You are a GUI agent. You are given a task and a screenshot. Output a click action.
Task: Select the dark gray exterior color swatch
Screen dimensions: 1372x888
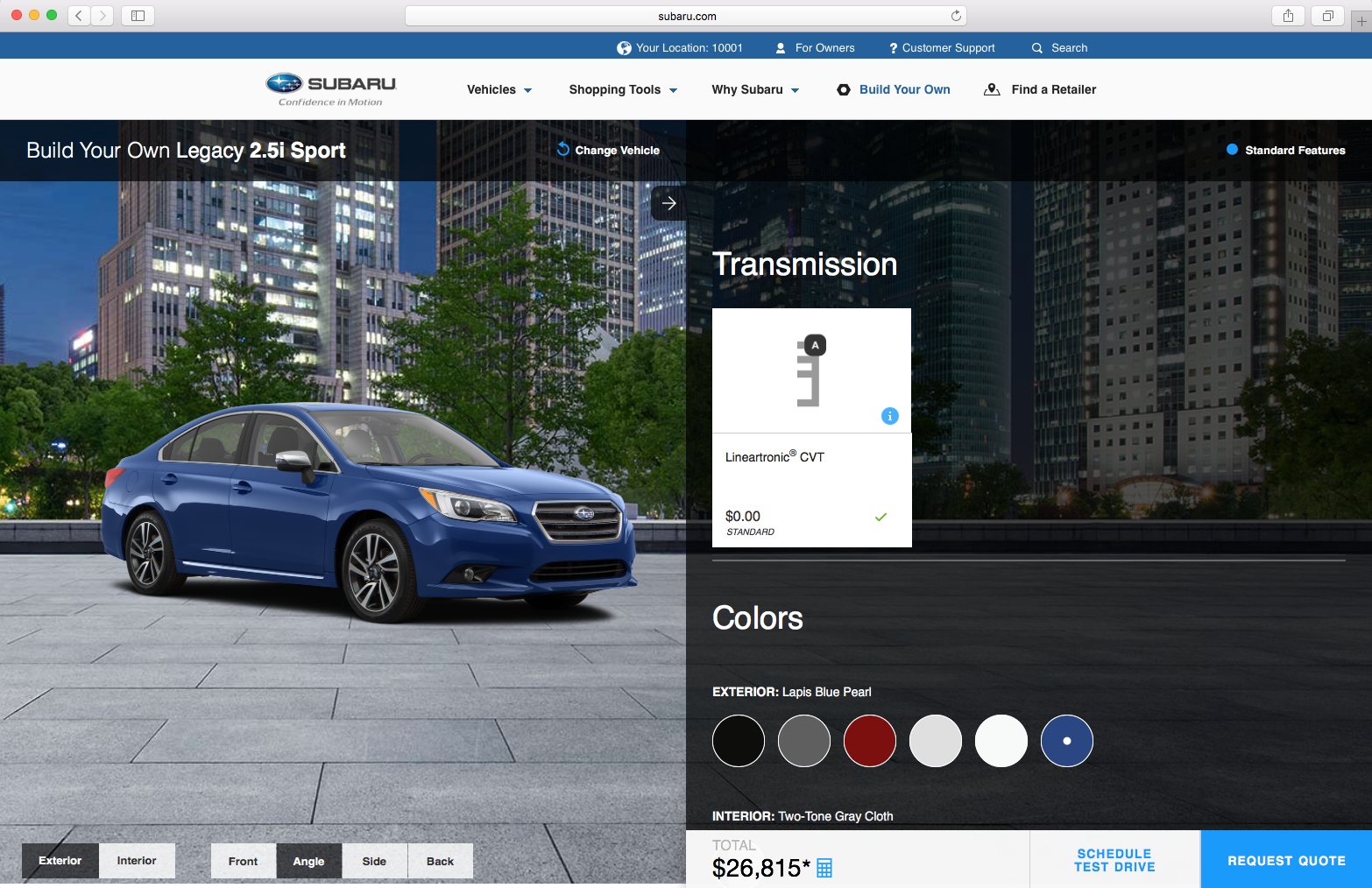pyautogui.click(x=804, y=741)
